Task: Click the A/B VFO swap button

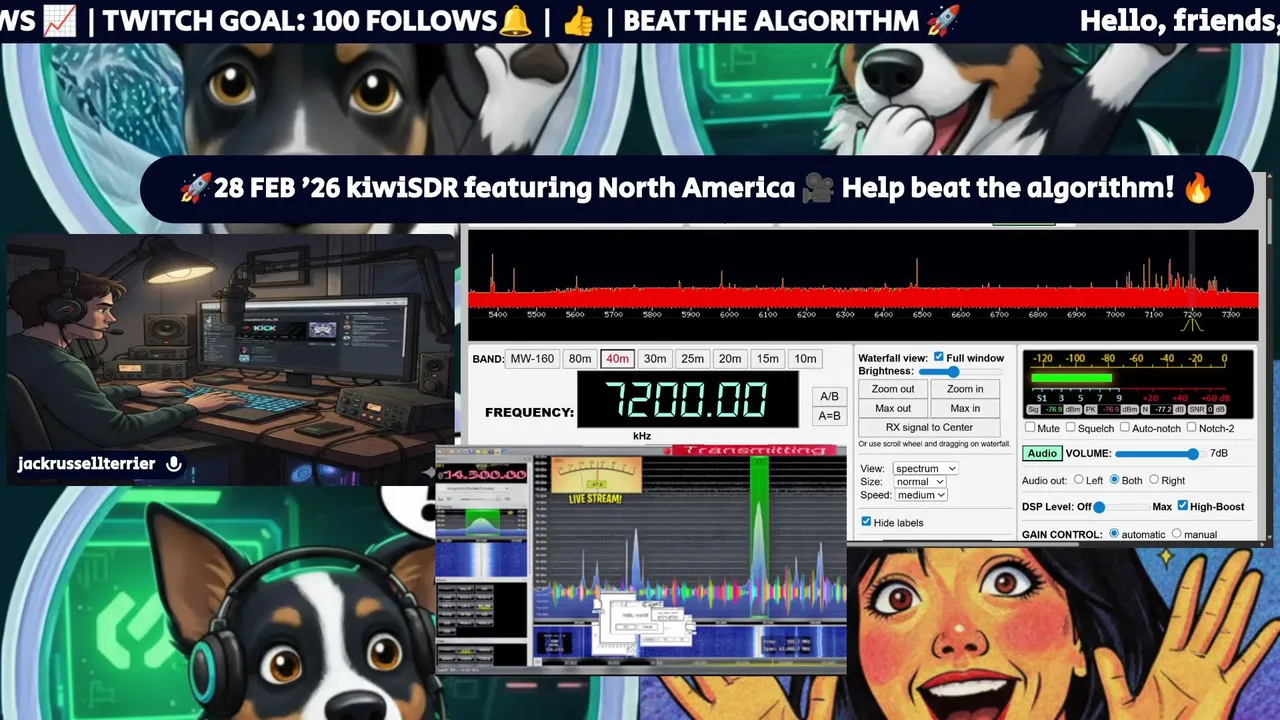Action: pos(829,396)
